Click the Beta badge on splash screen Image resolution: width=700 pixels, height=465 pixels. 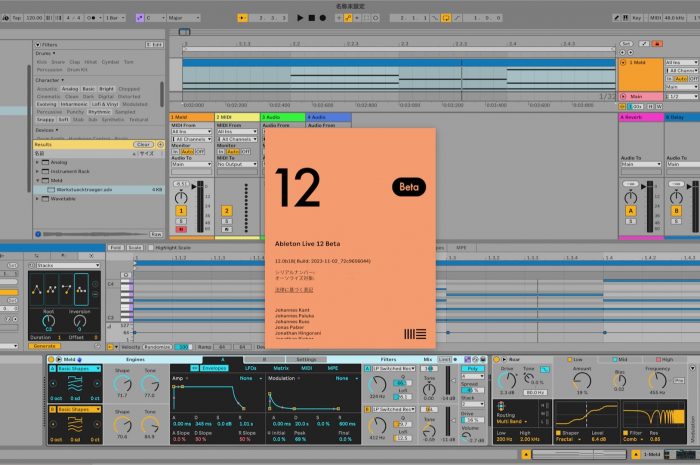click(409, 187)
